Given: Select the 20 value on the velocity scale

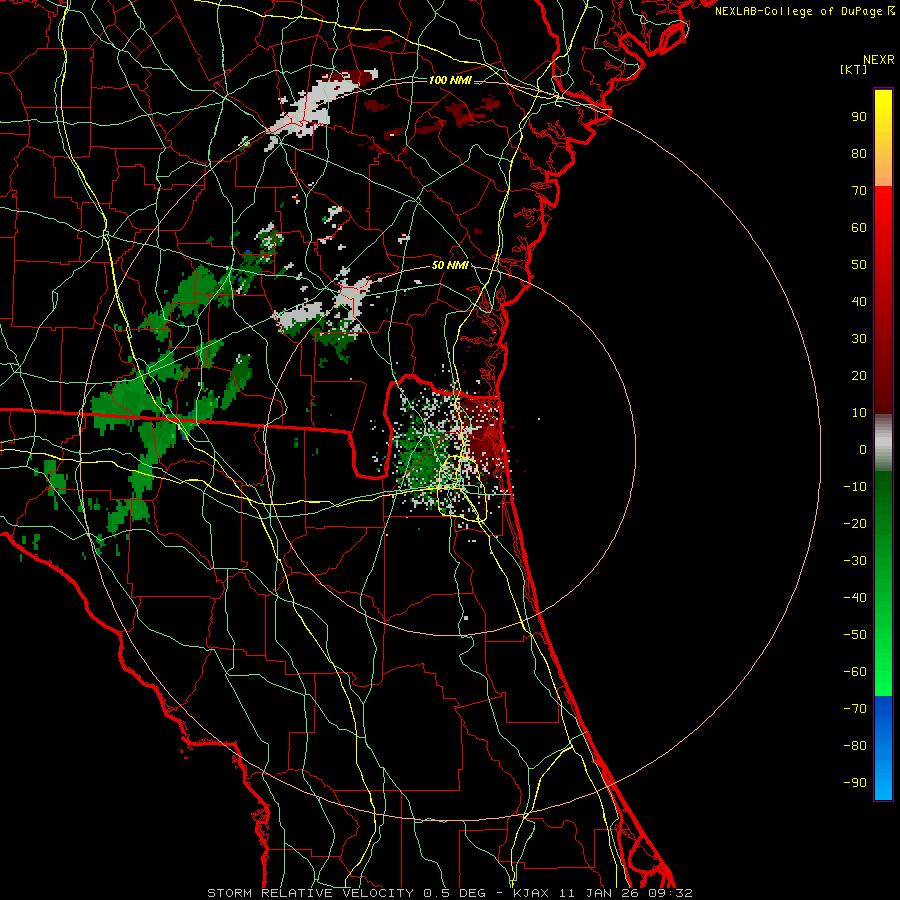Looking at the screenshot, I should point(859,375).
